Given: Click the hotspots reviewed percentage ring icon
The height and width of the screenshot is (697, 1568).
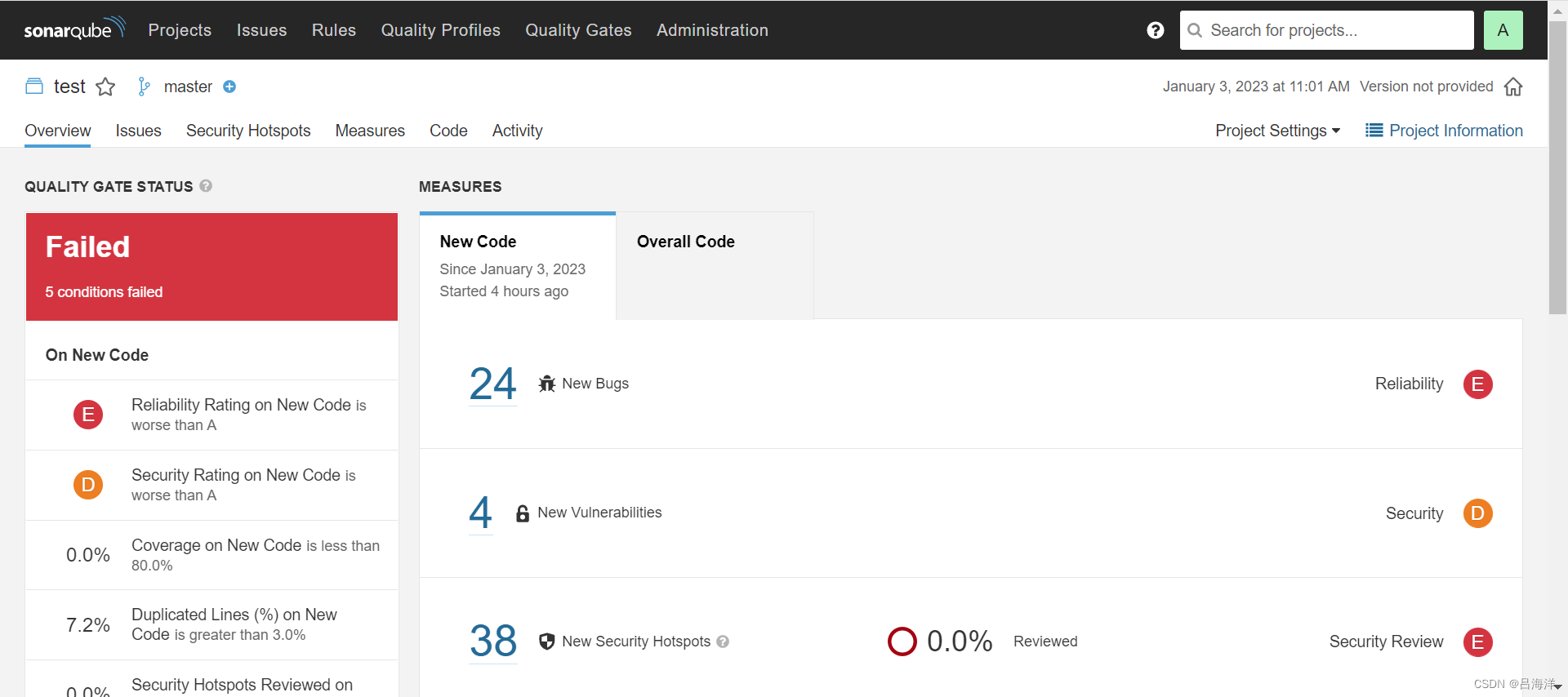Looking at the screenshot, I should (x=902, y=642).
